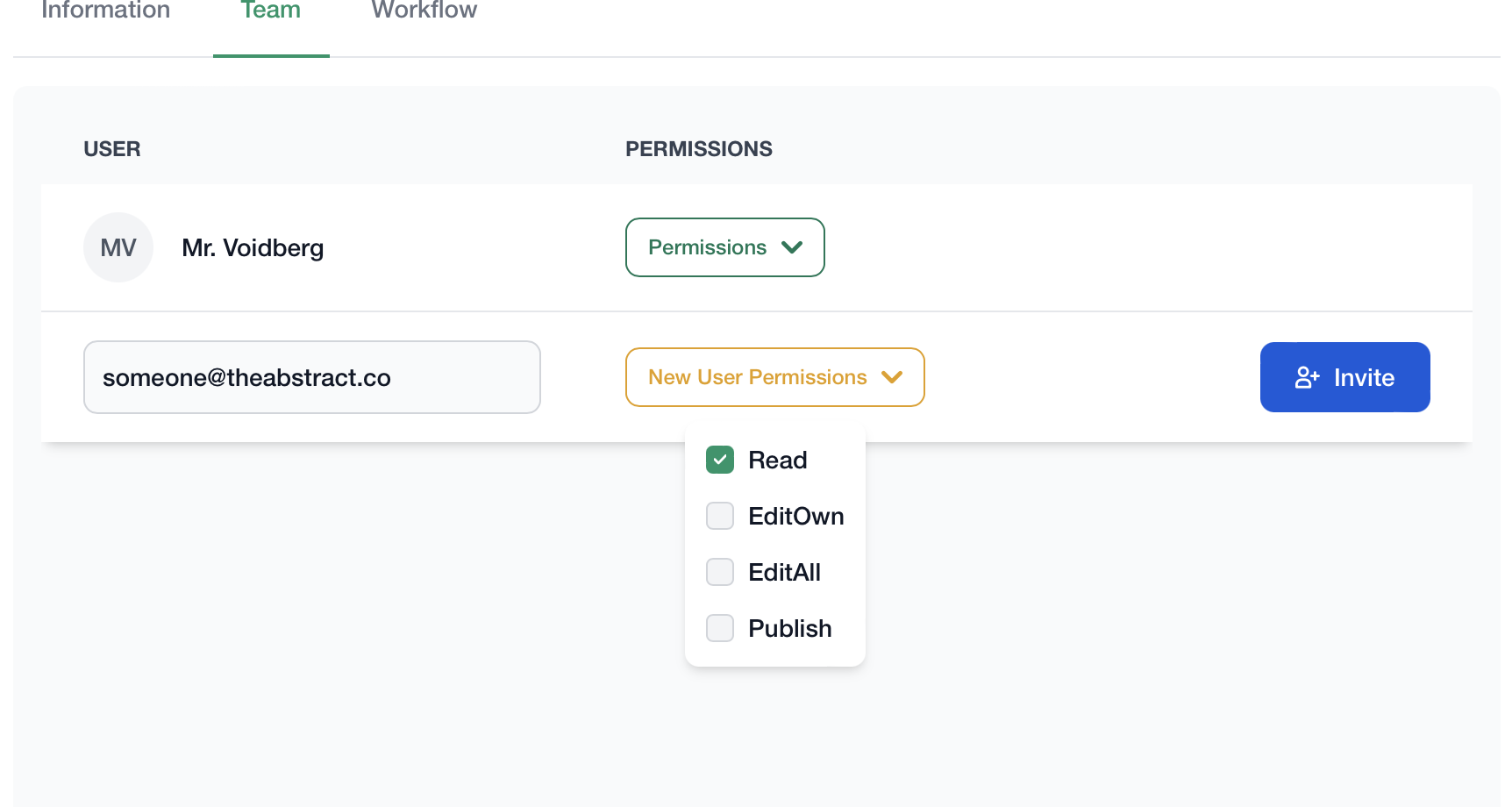Collapse the New User Permissions dropdown
1512x807 pixels.
(774, 377)
